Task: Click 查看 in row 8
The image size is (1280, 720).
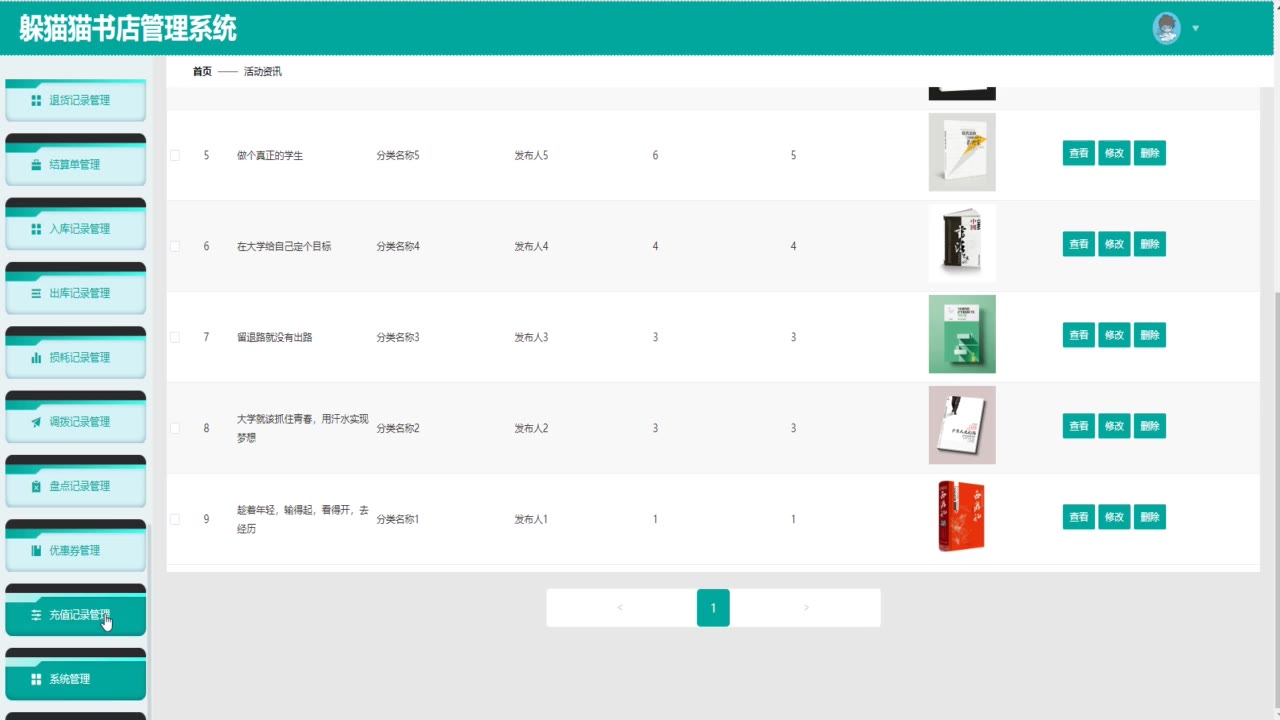Action: 1079,426
